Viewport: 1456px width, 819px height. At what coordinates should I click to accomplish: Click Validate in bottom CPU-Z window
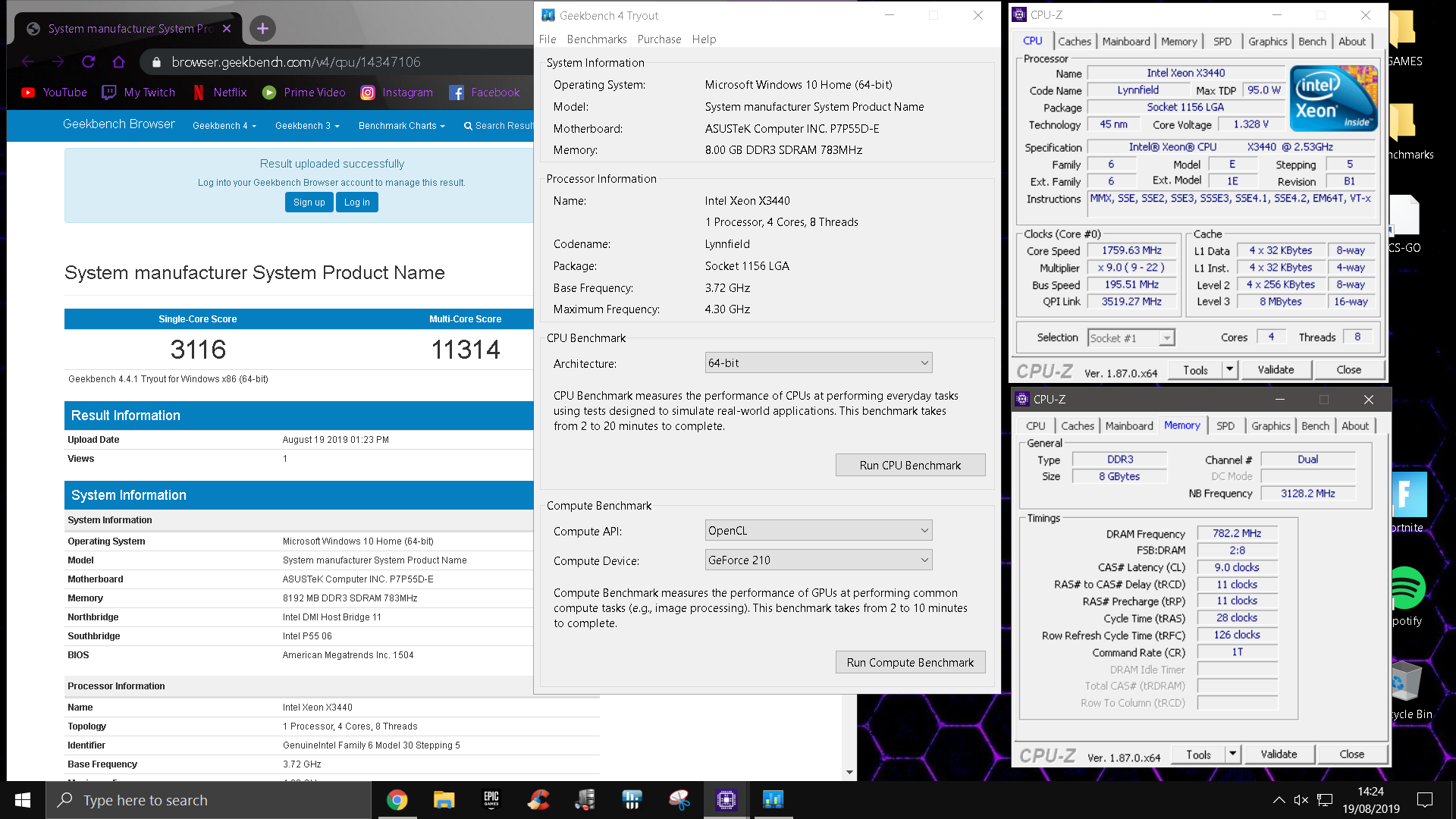(x=1279, y=755)
